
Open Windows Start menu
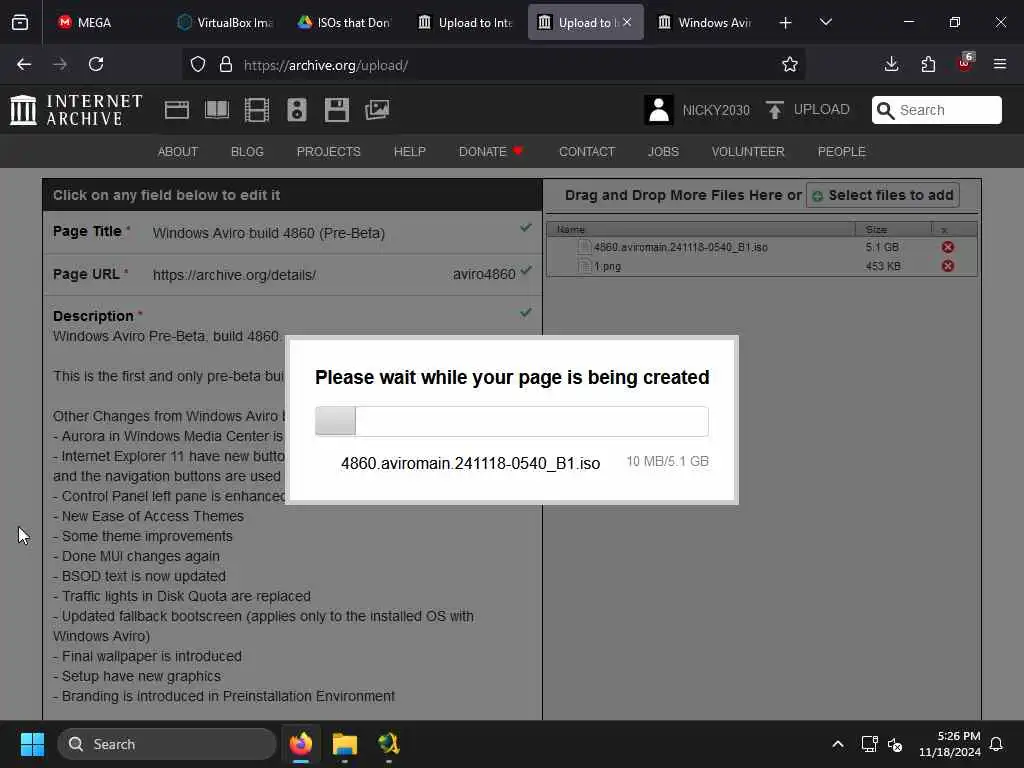click(x=32, y=744)
